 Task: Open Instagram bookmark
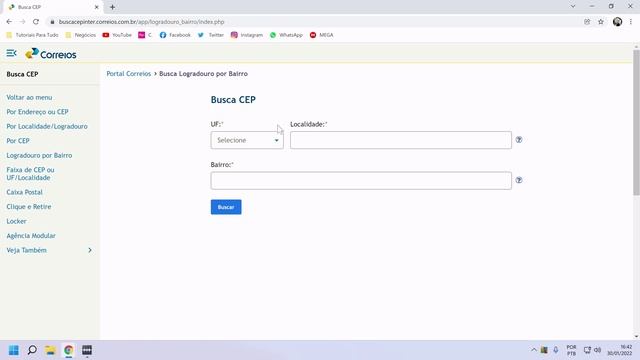click(247, 35)
